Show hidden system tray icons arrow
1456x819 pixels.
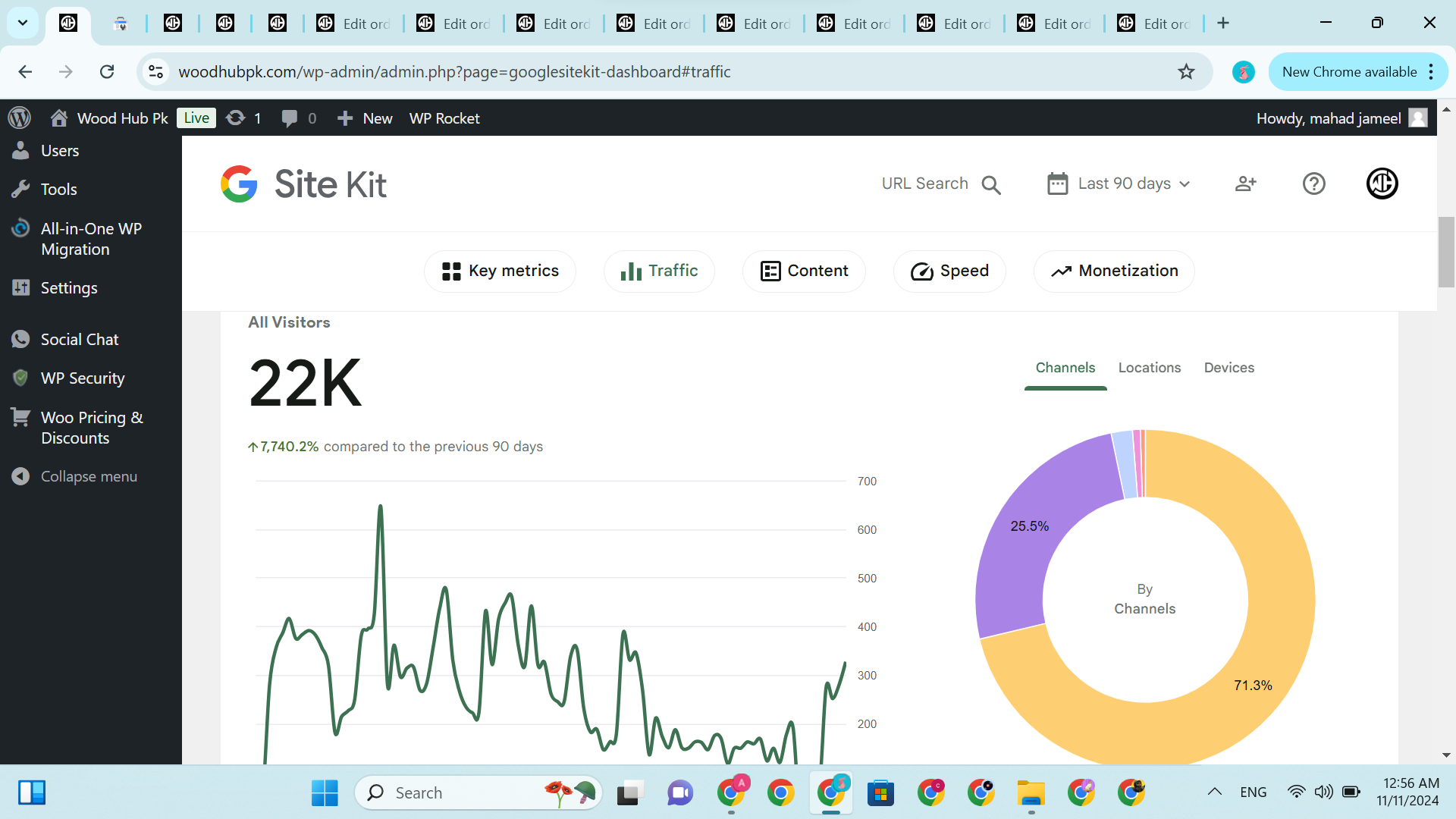(x=1214, y=792)
